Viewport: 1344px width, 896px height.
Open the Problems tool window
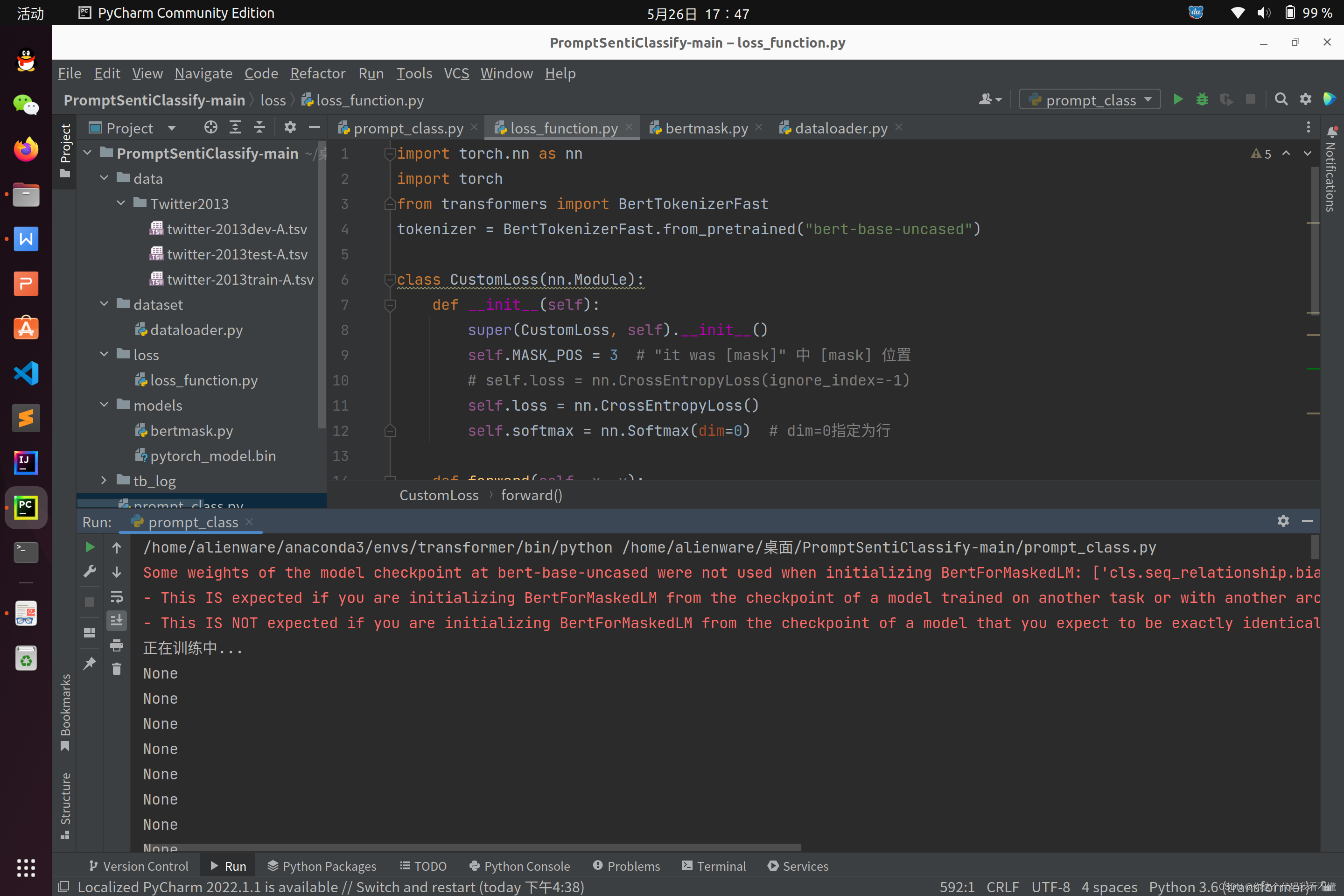pyautogui.click(x=626, y=866)
